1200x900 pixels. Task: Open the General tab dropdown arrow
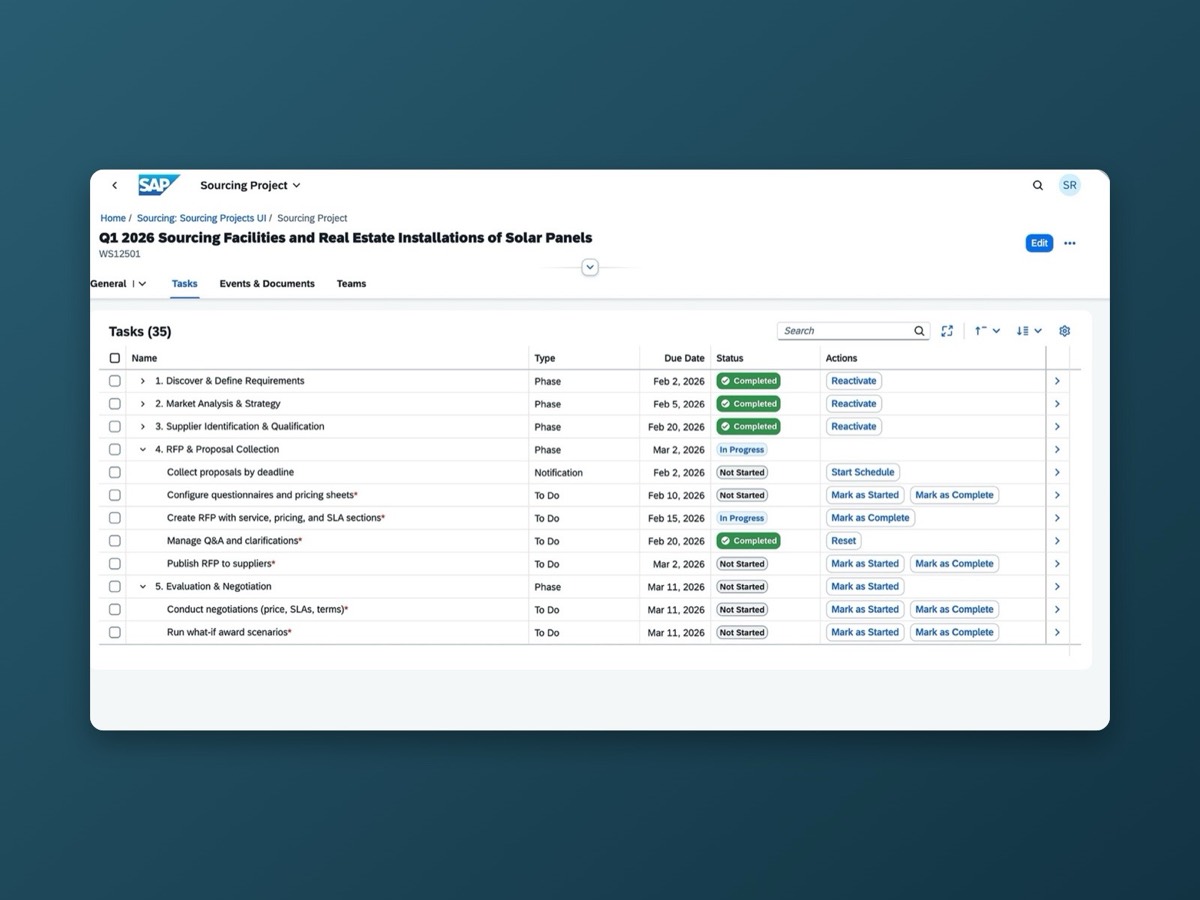(x=142, y=284)
